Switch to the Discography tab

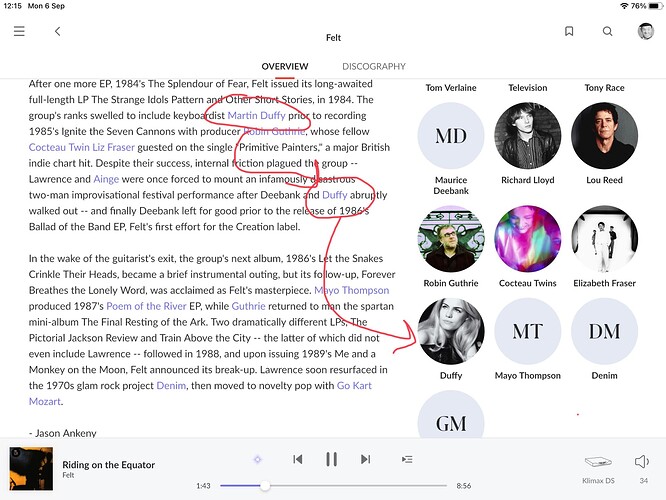coord(374,67)
